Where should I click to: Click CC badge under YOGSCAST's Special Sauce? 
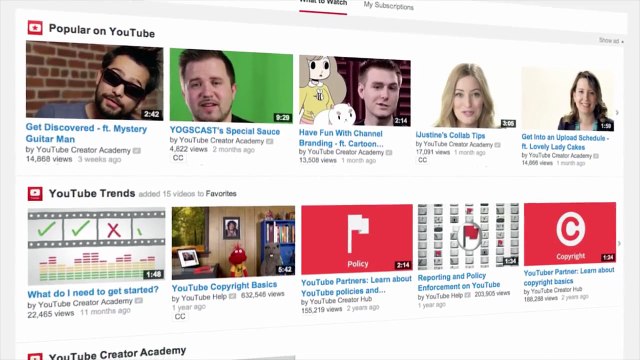pos(178,158)
